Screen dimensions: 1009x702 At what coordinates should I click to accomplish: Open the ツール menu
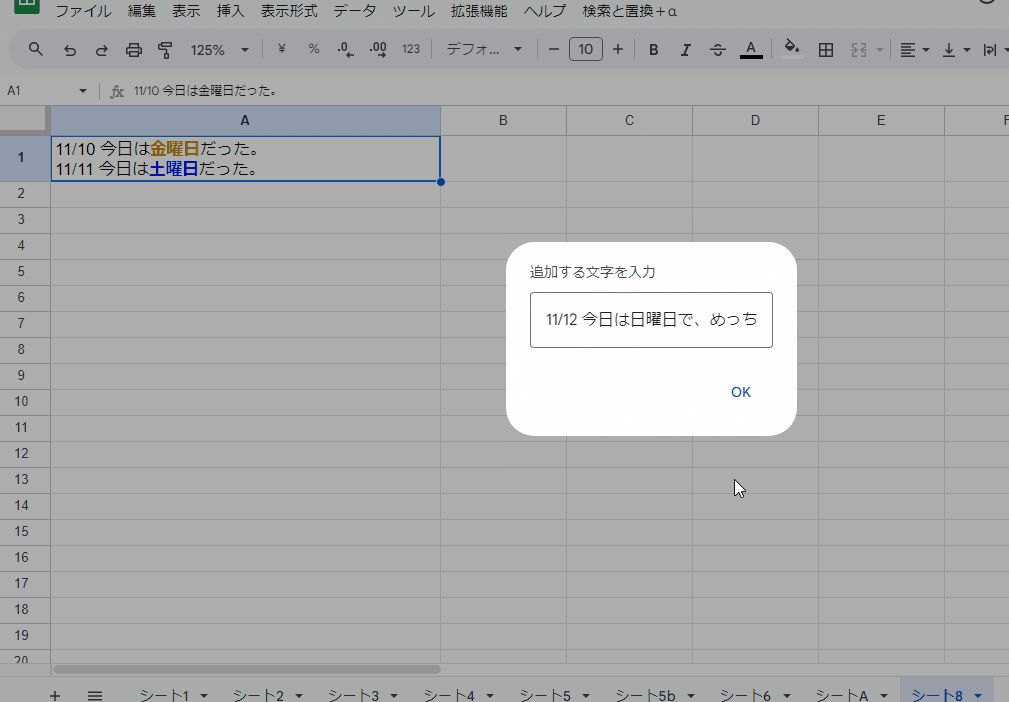[414, 11]
